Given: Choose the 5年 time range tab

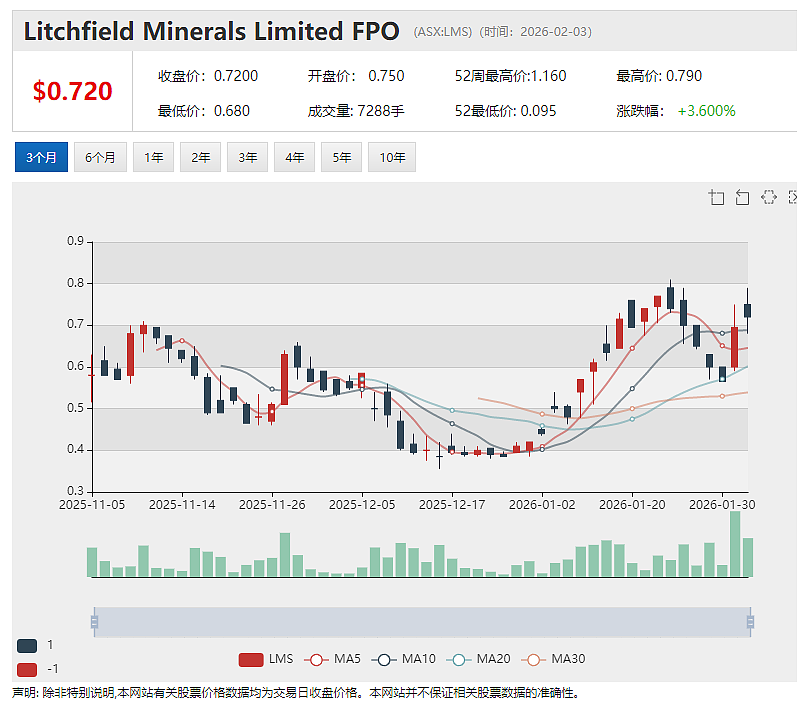Looking at the screenshot, I should click(x=341, y=157).
